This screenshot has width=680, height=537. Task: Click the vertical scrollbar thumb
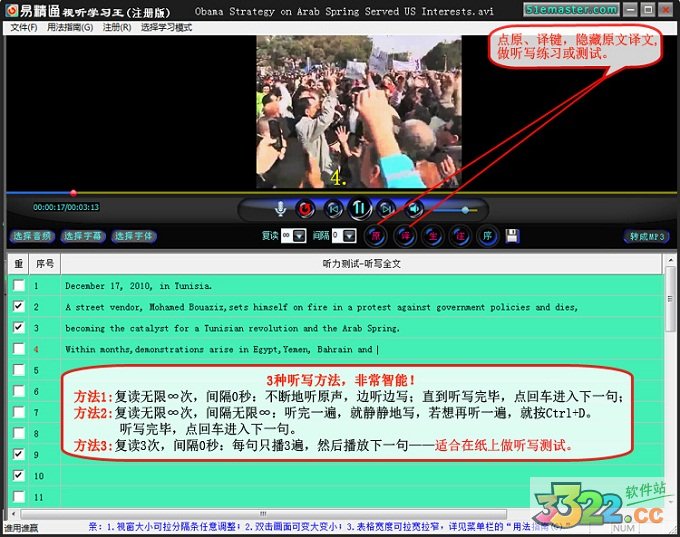(x=670, y=299)
